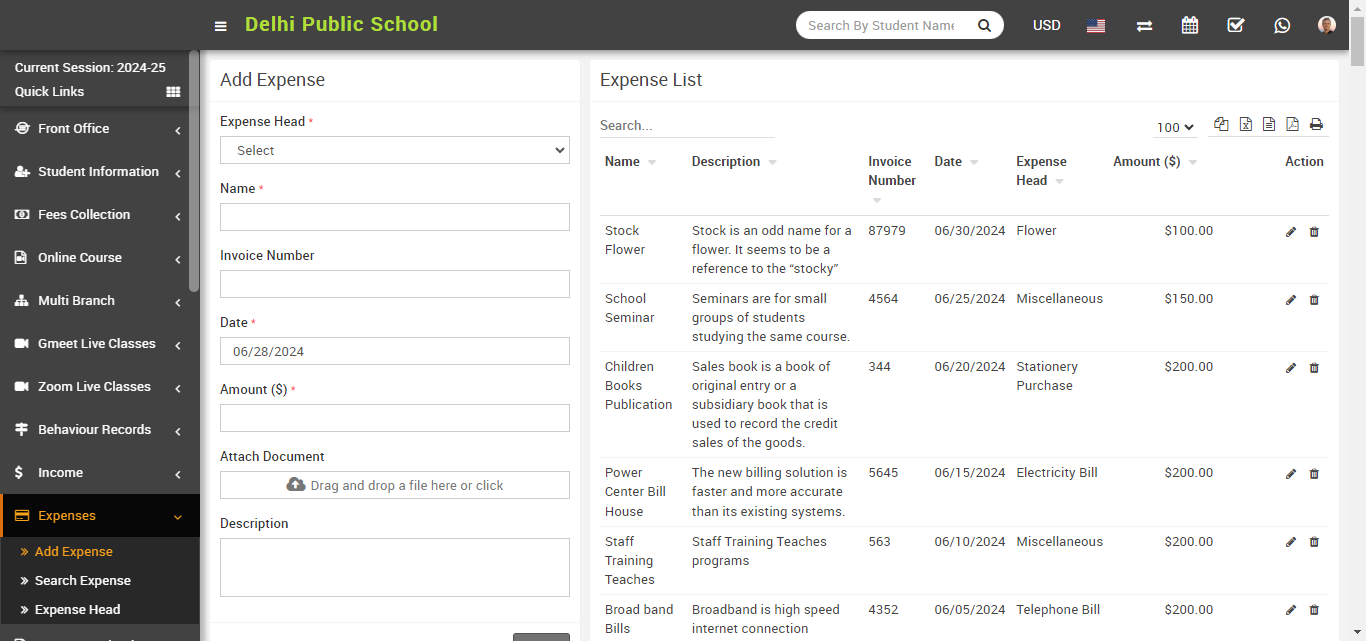The height and width of the screenshot is (641, 1366).
Task: Open the WhatsApp icon in header
Action: point(1282,26)
